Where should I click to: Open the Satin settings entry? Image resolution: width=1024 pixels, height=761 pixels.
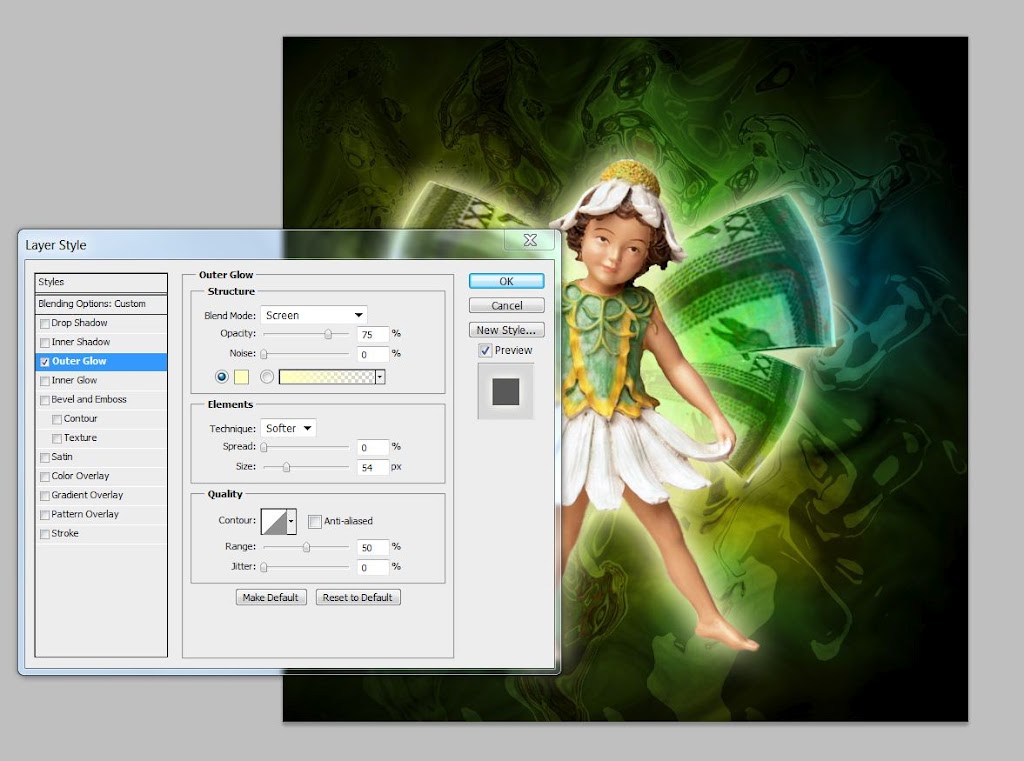101,457
